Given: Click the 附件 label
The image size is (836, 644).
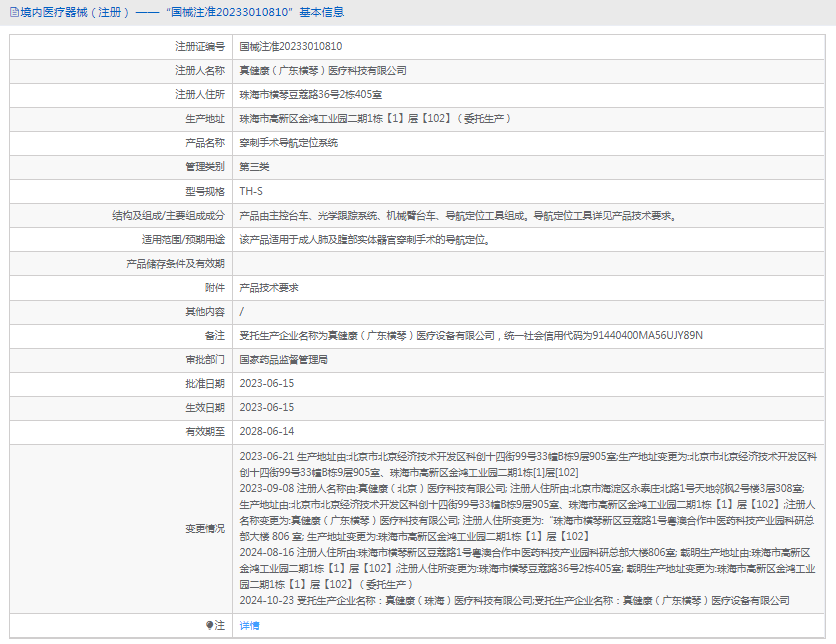Looking at the screenshot, I should coord(215,288).
